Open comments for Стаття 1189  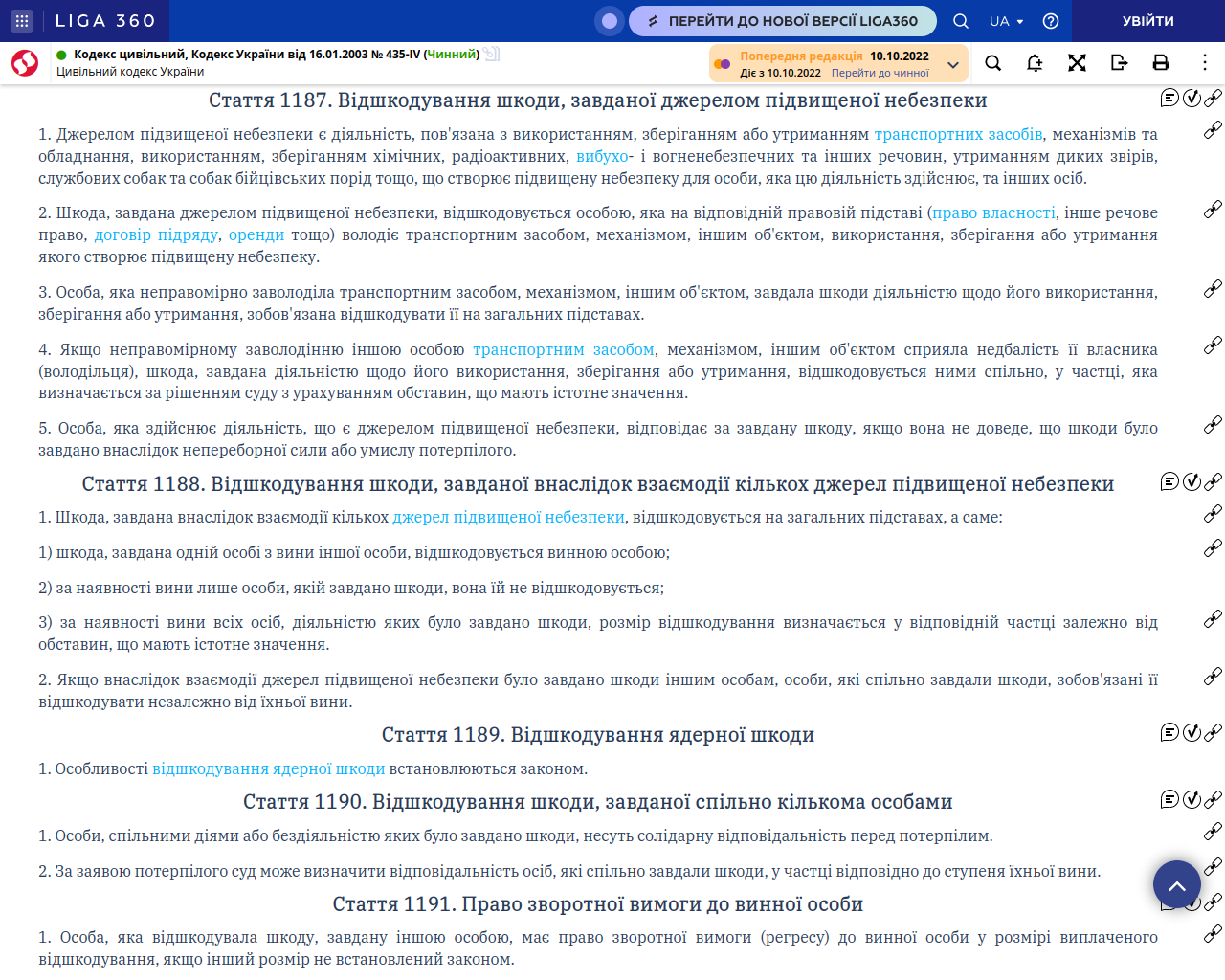1169,732
